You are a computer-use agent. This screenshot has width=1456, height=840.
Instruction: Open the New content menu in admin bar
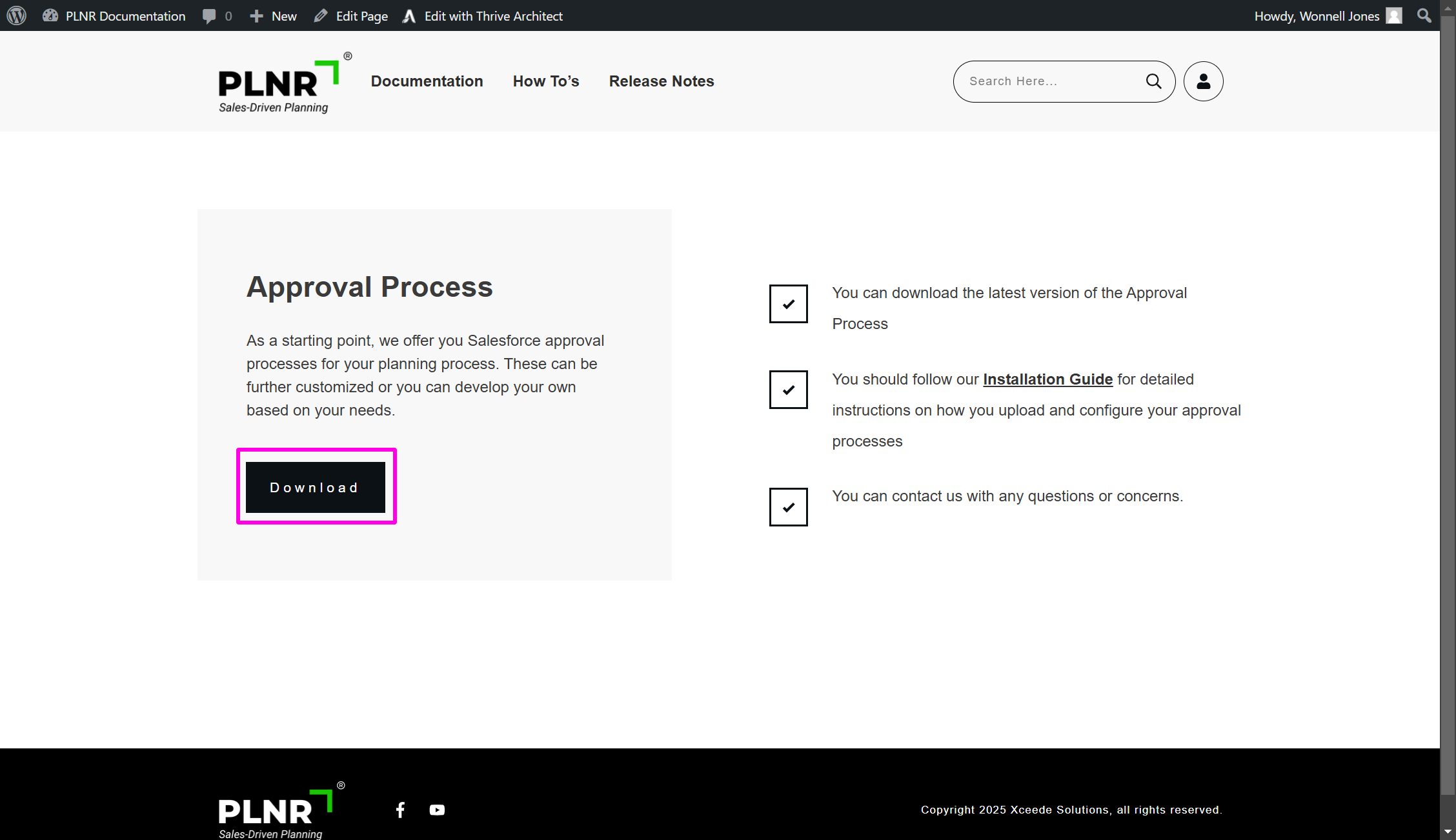tap(274, 16)
